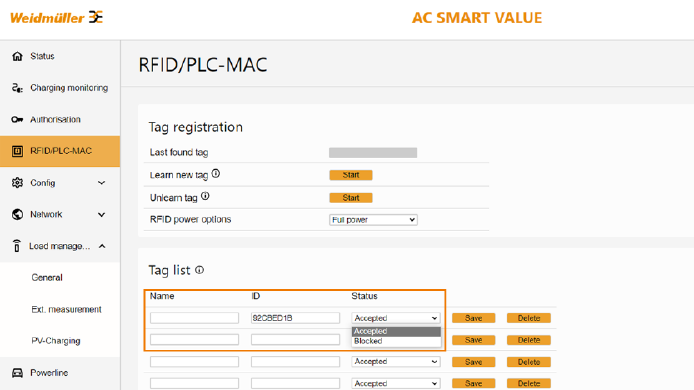Show info for Learn new tag

216,174
